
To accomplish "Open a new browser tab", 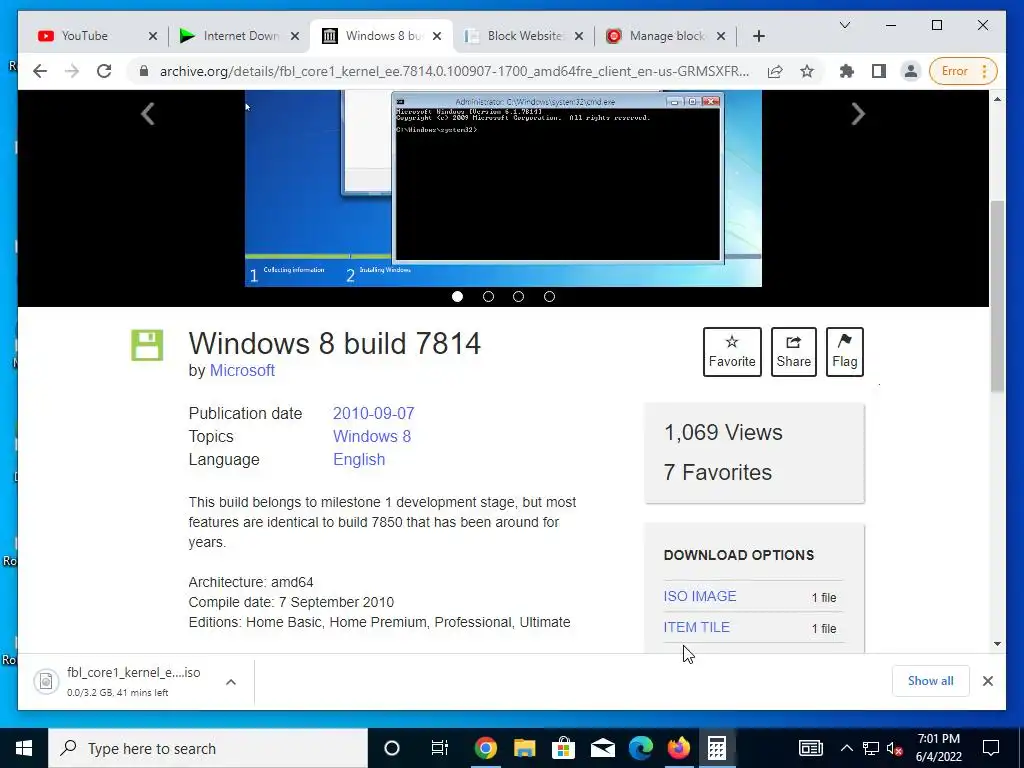I will 758,36.
